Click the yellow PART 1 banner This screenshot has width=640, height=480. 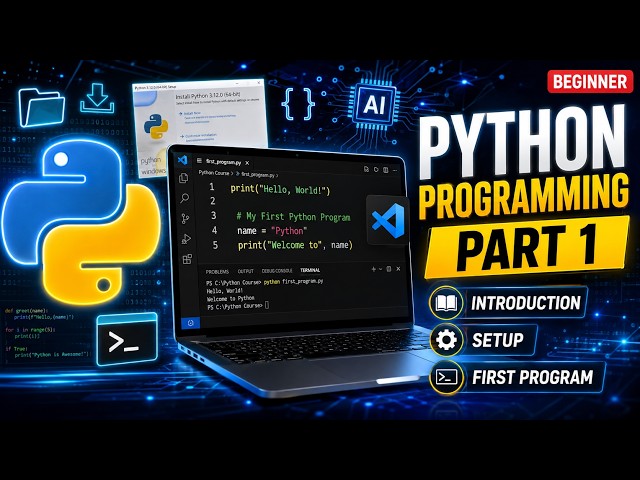coord(527,246)
